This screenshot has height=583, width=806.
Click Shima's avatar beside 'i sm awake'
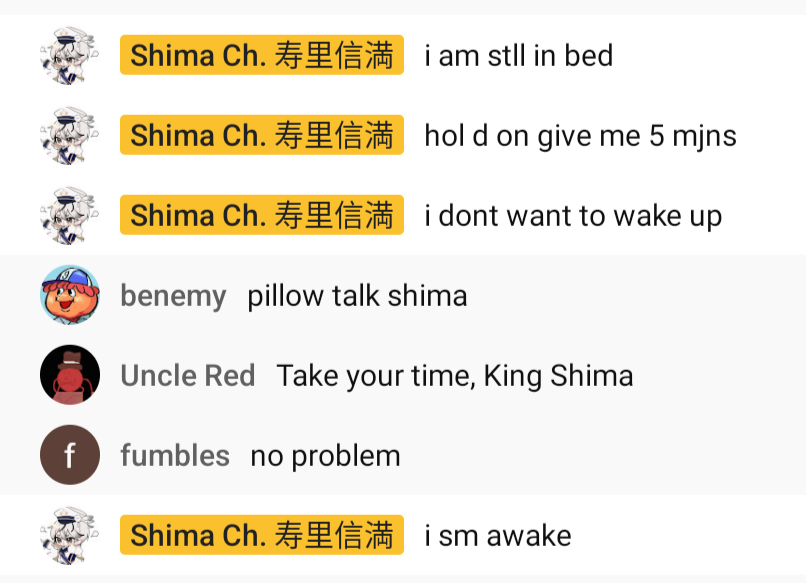pos(70,535)
